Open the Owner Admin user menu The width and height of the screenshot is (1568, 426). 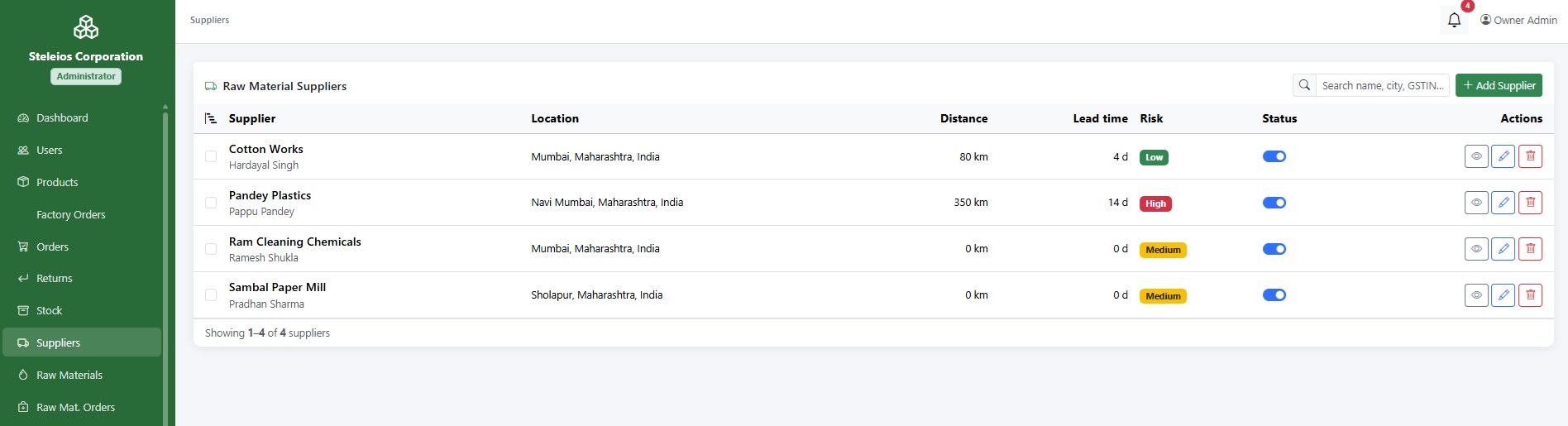[x=1518, y=20]
